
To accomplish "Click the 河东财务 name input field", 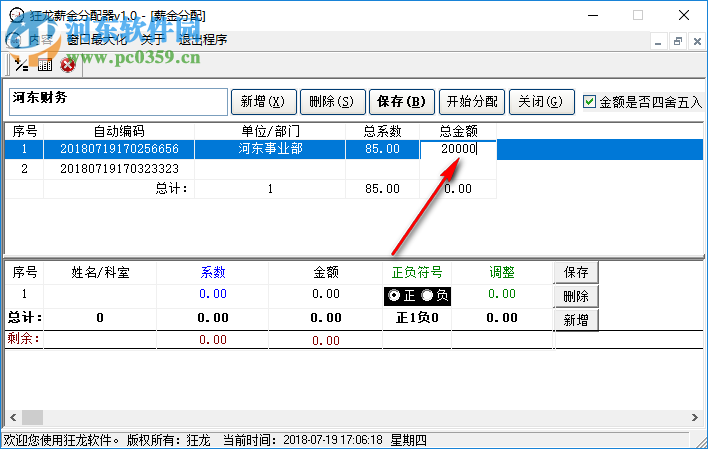I will (118, 102).
